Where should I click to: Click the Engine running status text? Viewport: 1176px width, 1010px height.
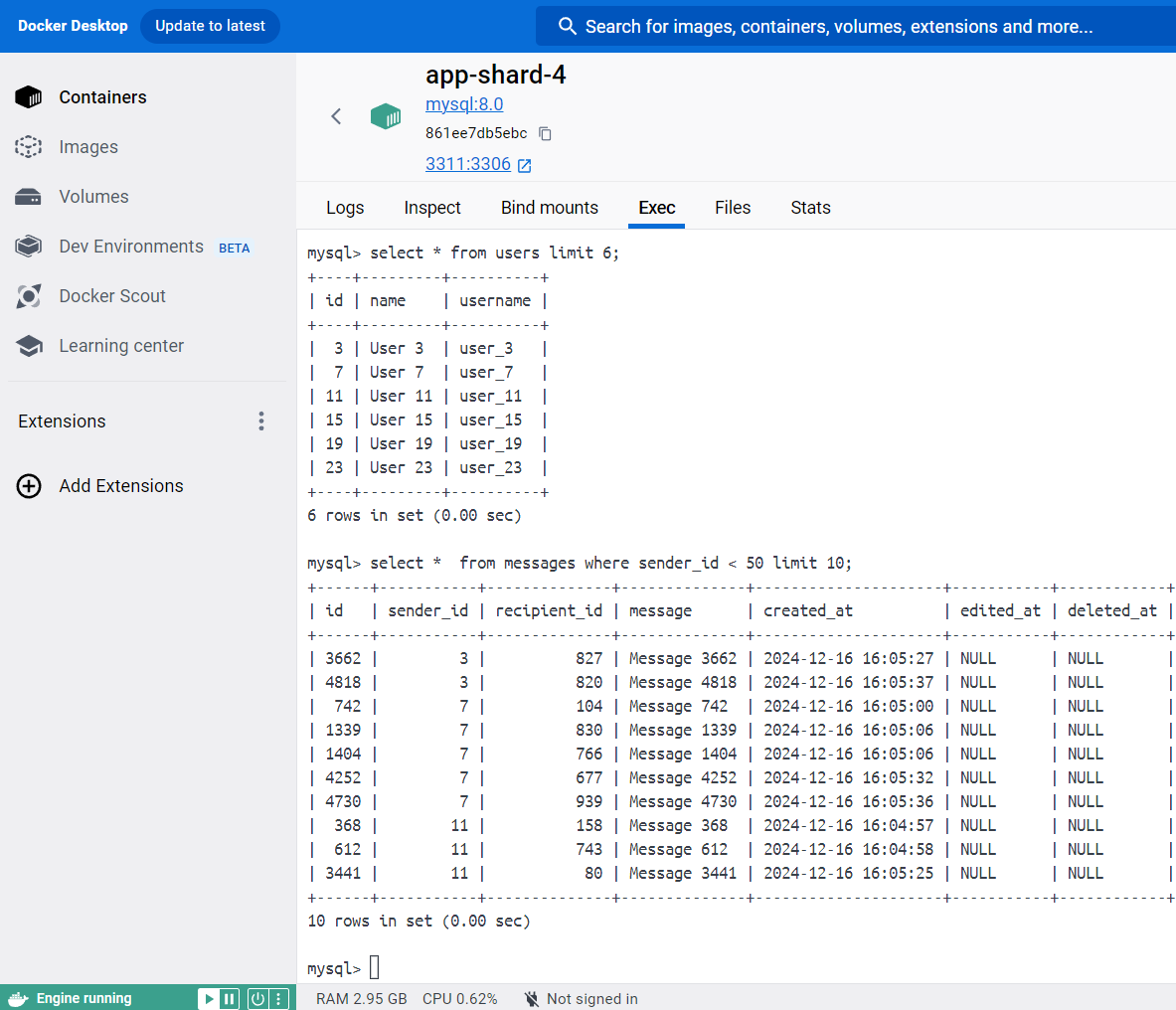coord(84,999)
